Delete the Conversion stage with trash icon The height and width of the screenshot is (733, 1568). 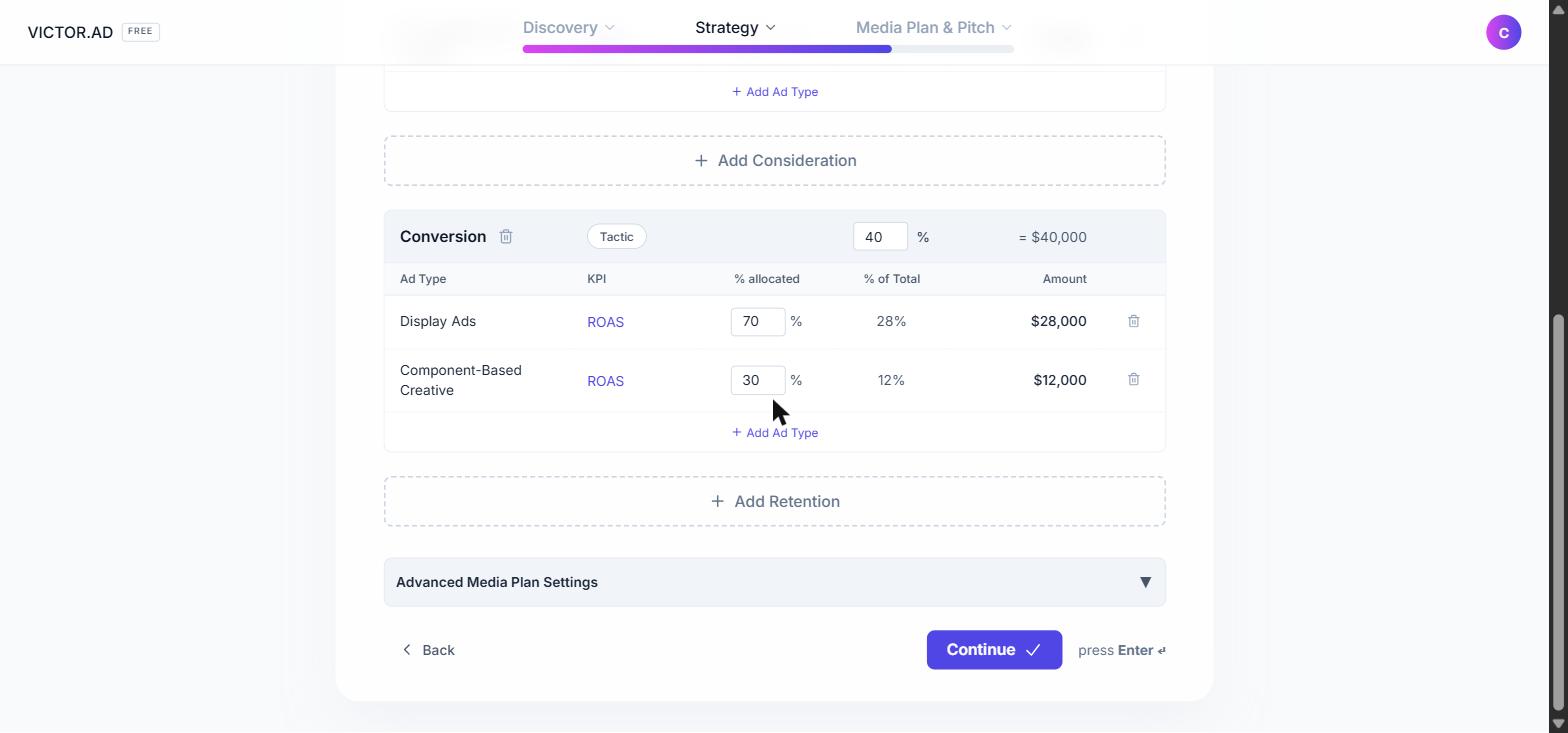coord(506,237)
